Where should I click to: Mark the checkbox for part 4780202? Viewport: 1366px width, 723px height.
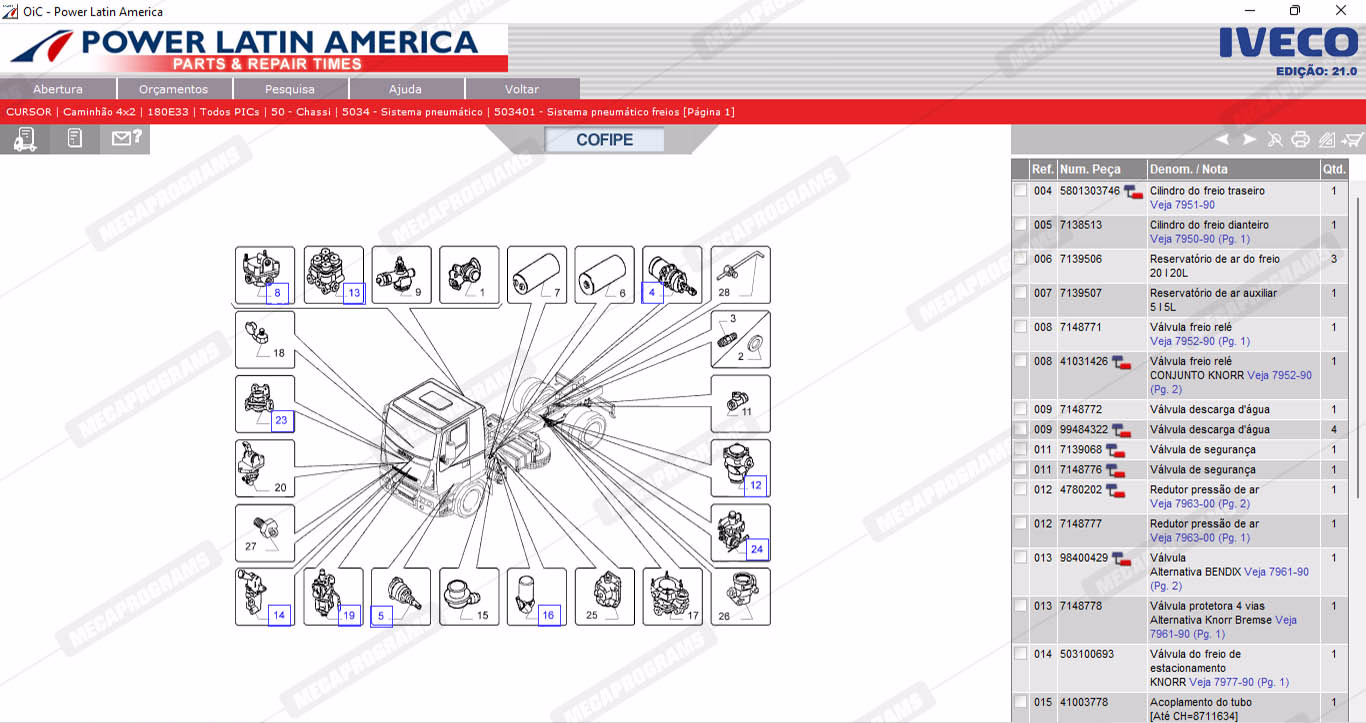pyautogui.click(x=1020, y=490)
